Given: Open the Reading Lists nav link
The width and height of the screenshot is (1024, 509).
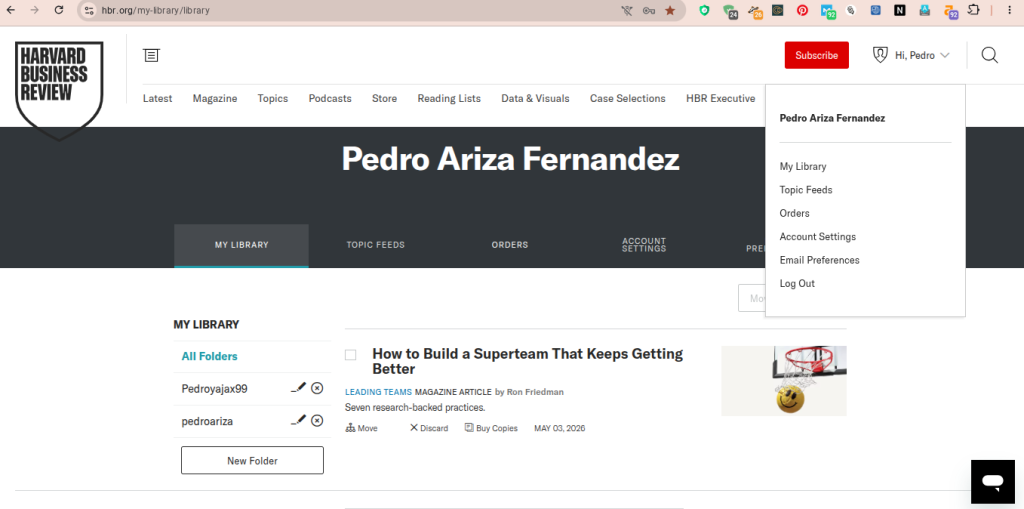Looking at the screenshot, I should click(x=449, y=99).
